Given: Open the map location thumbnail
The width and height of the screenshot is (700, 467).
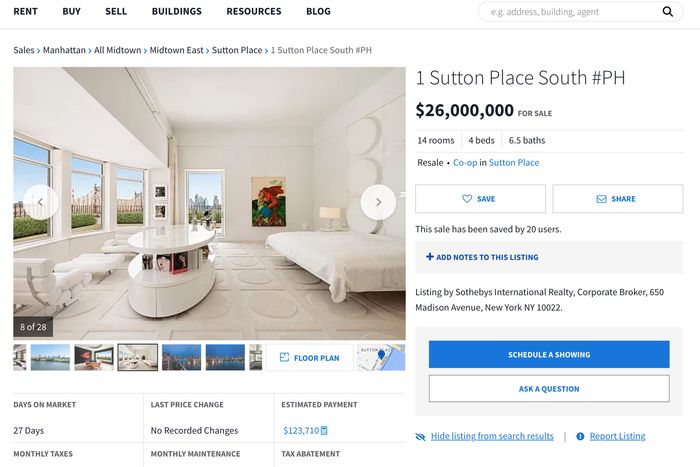Looking at the screenshot, I should point(381,357).
